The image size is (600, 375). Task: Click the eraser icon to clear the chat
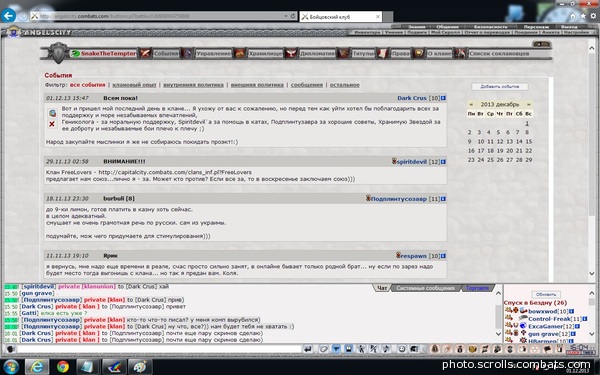point(323,349)
